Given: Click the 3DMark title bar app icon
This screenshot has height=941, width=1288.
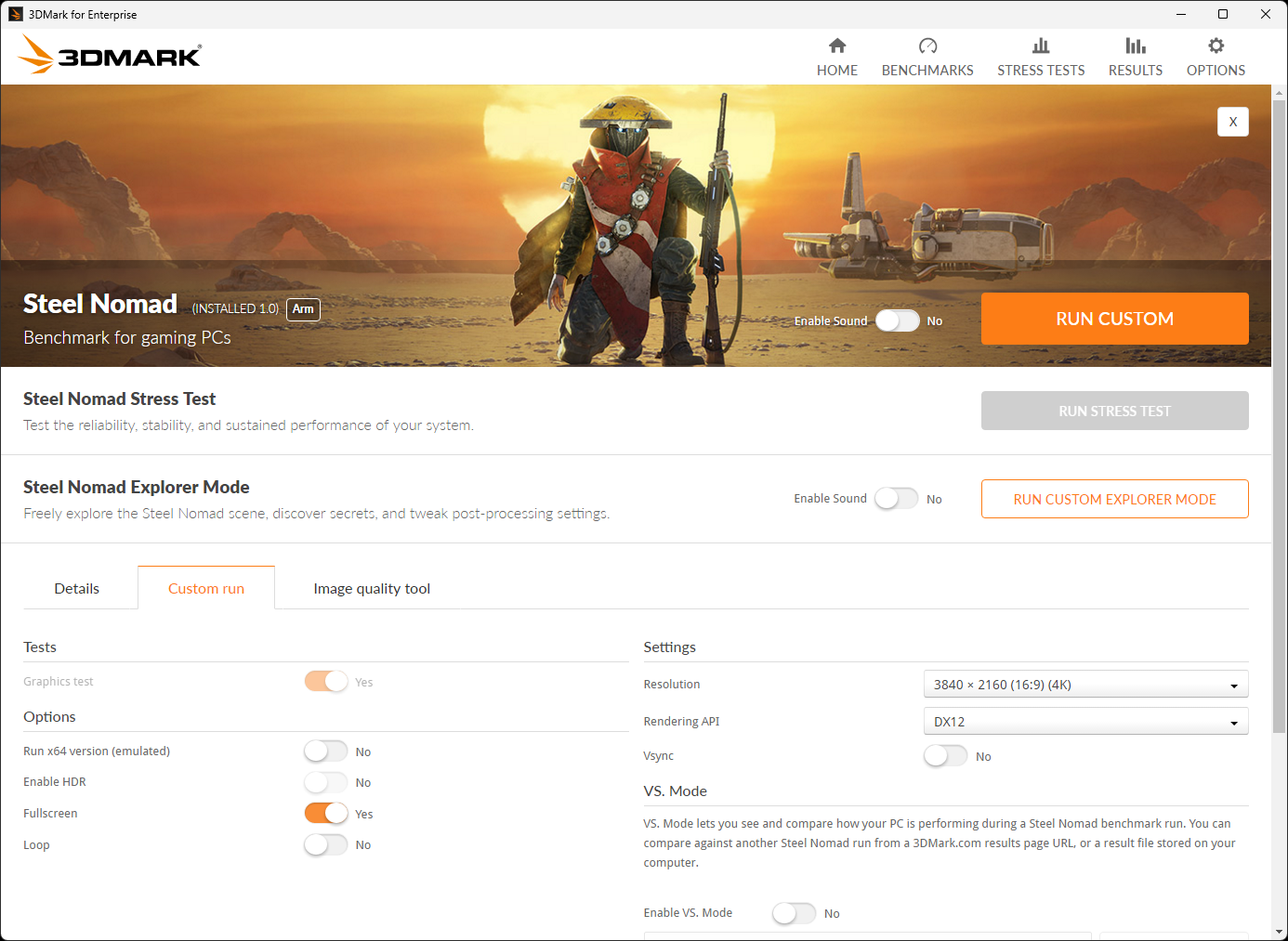Looking at the screenshot, I should click(15, 14).
